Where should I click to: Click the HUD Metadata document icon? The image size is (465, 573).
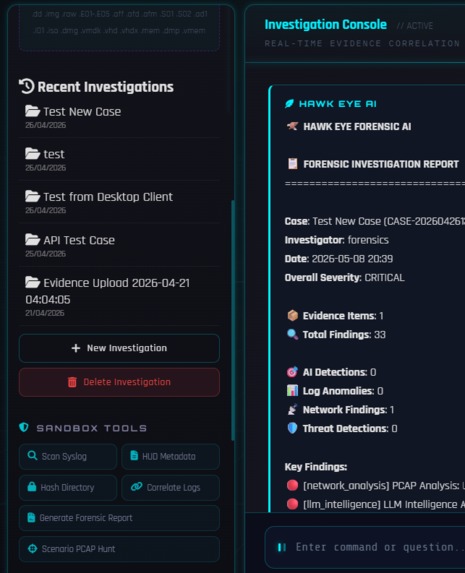pos(134,455)
